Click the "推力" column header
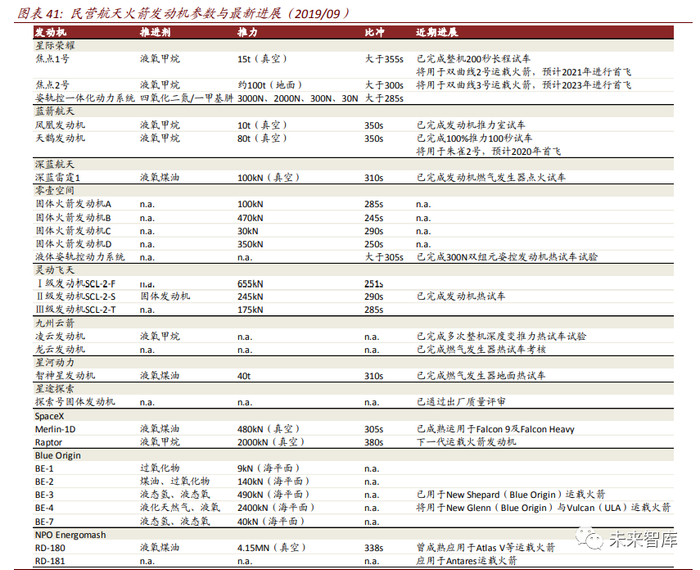 tap(247, 32)
